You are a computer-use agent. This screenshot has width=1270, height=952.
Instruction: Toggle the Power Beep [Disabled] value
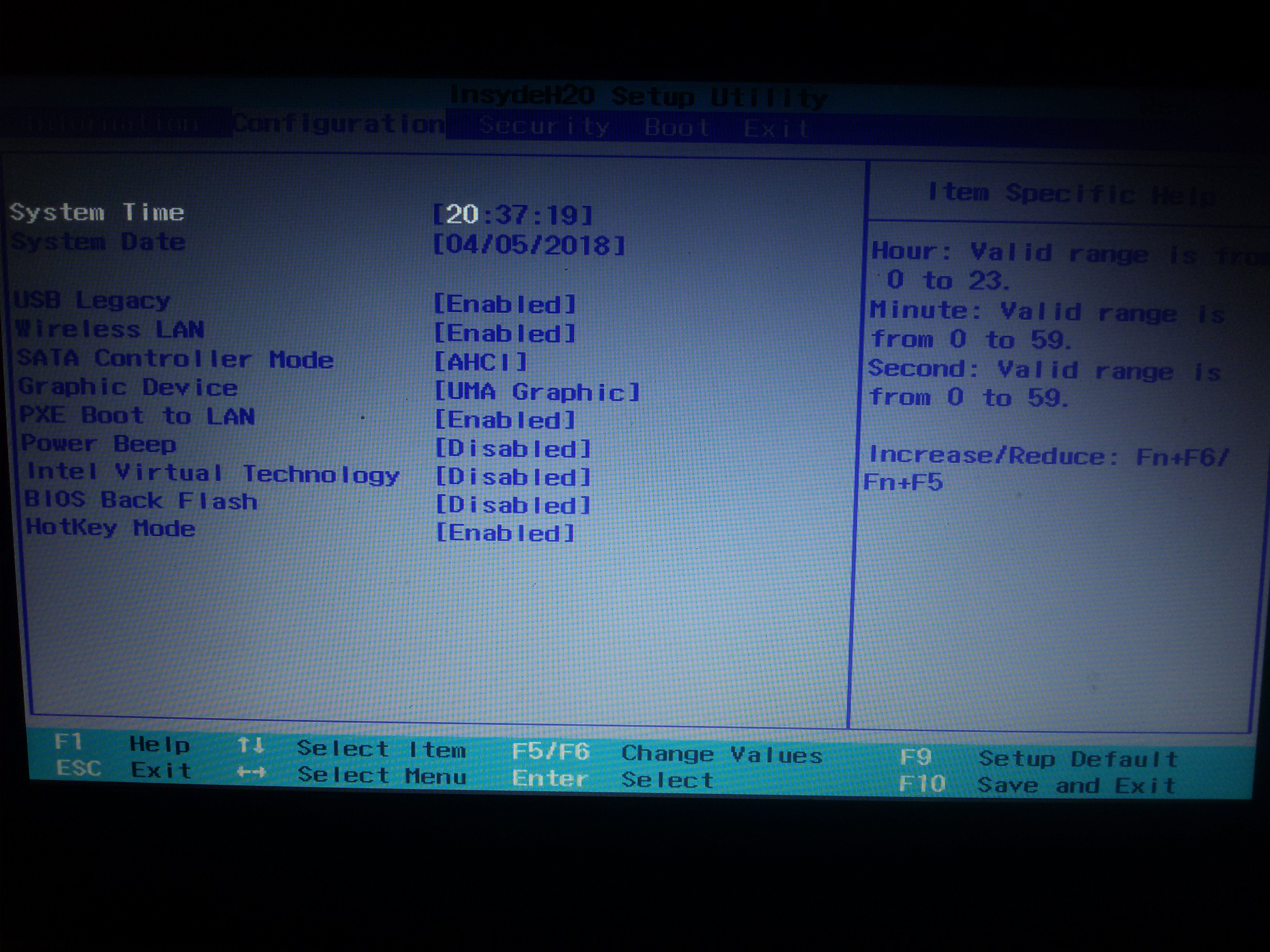point(513,449)
